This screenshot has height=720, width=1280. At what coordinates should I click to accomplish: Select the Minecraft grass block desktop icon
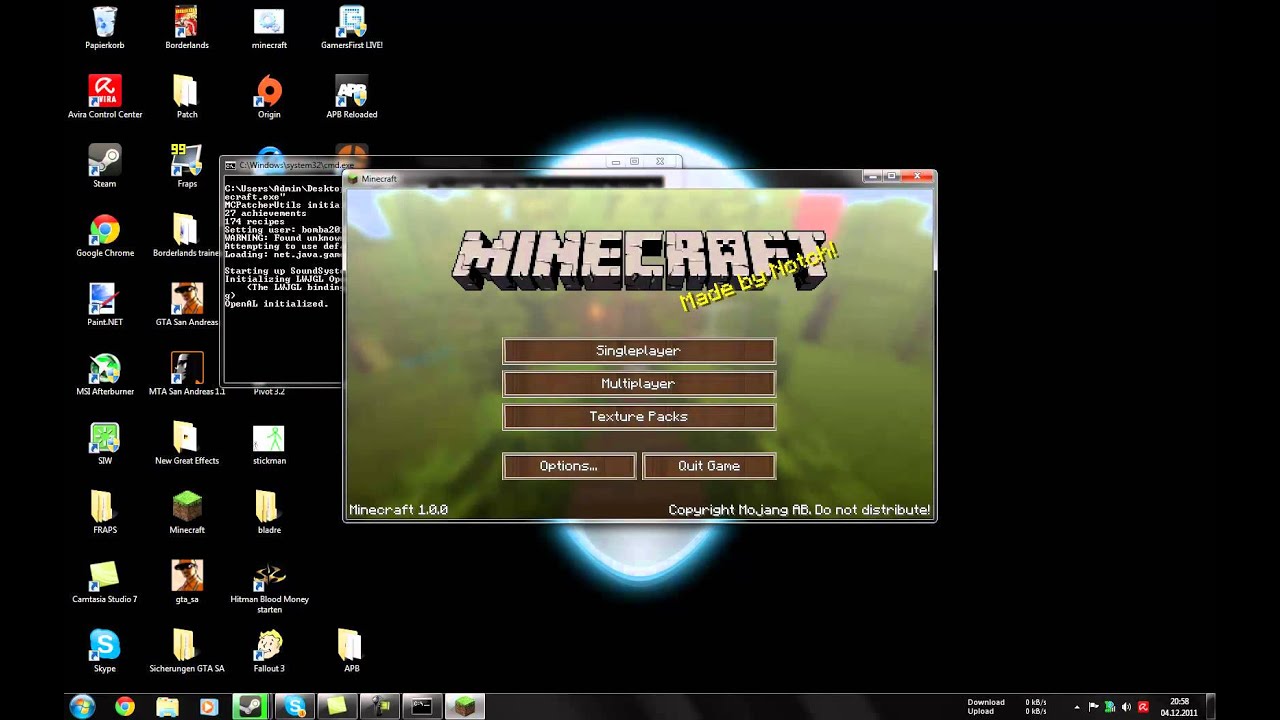pyautogui.click(x=187, y=513)
